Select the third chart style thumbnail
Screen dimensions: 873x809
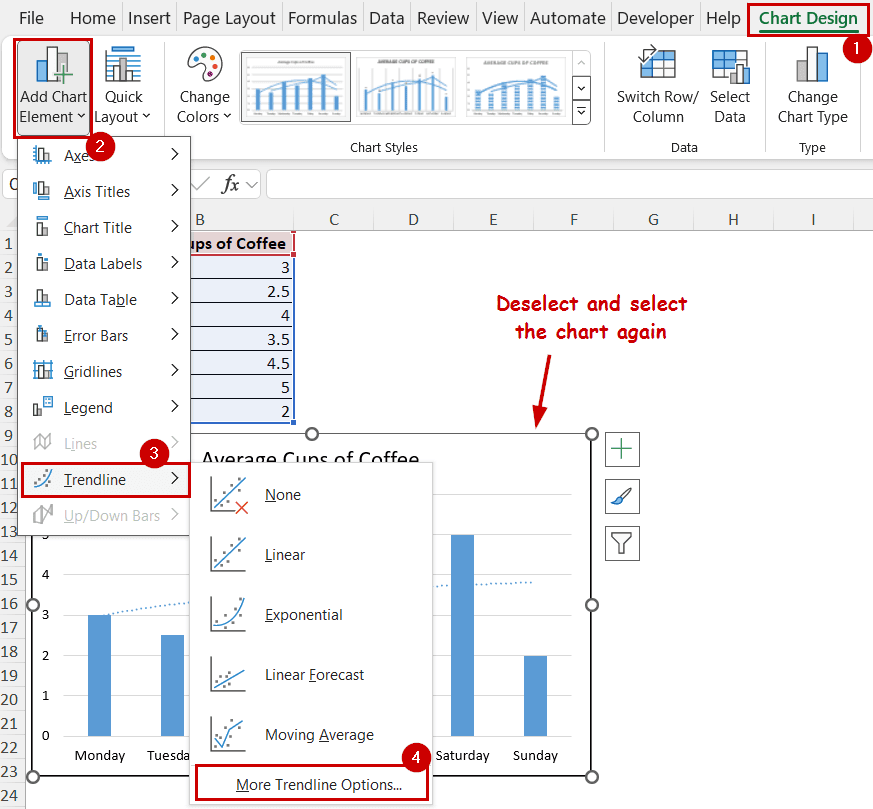[516, 87]
